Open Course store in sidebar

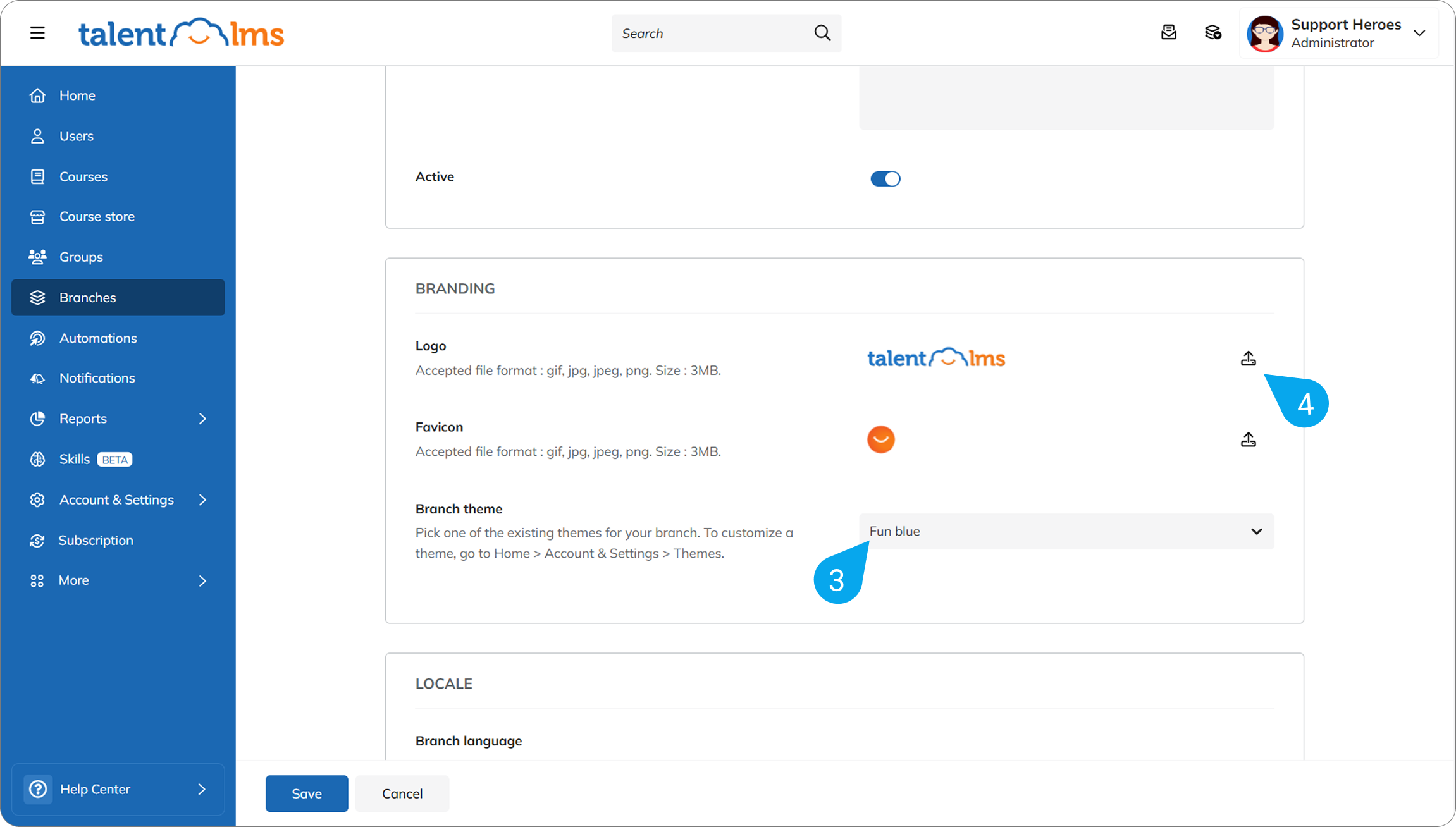(118, 217)
